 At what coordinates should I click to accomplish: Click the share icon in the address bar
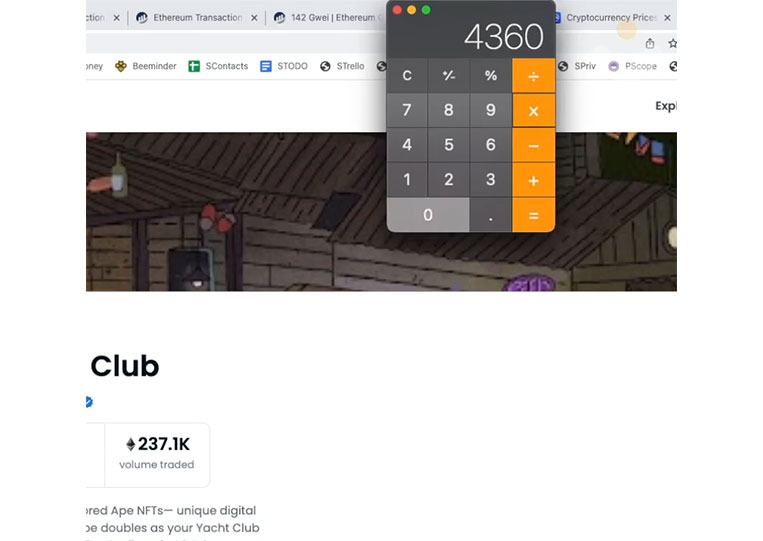tap(650, 43)
